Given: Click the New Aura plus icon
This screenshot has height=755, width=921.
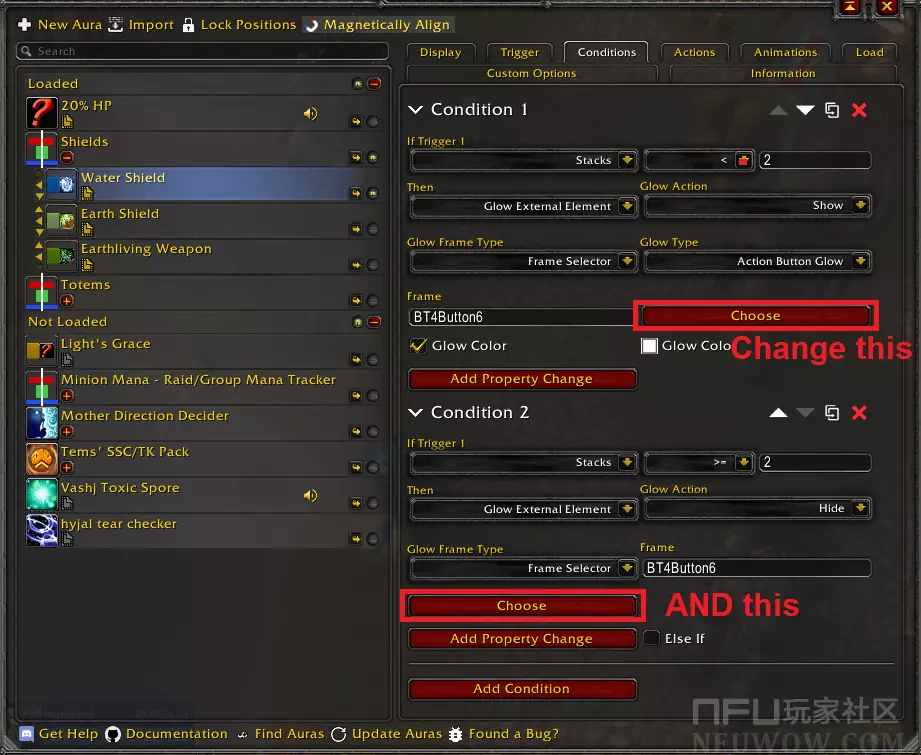Looking at the screenshot, I should click(25, 24).
